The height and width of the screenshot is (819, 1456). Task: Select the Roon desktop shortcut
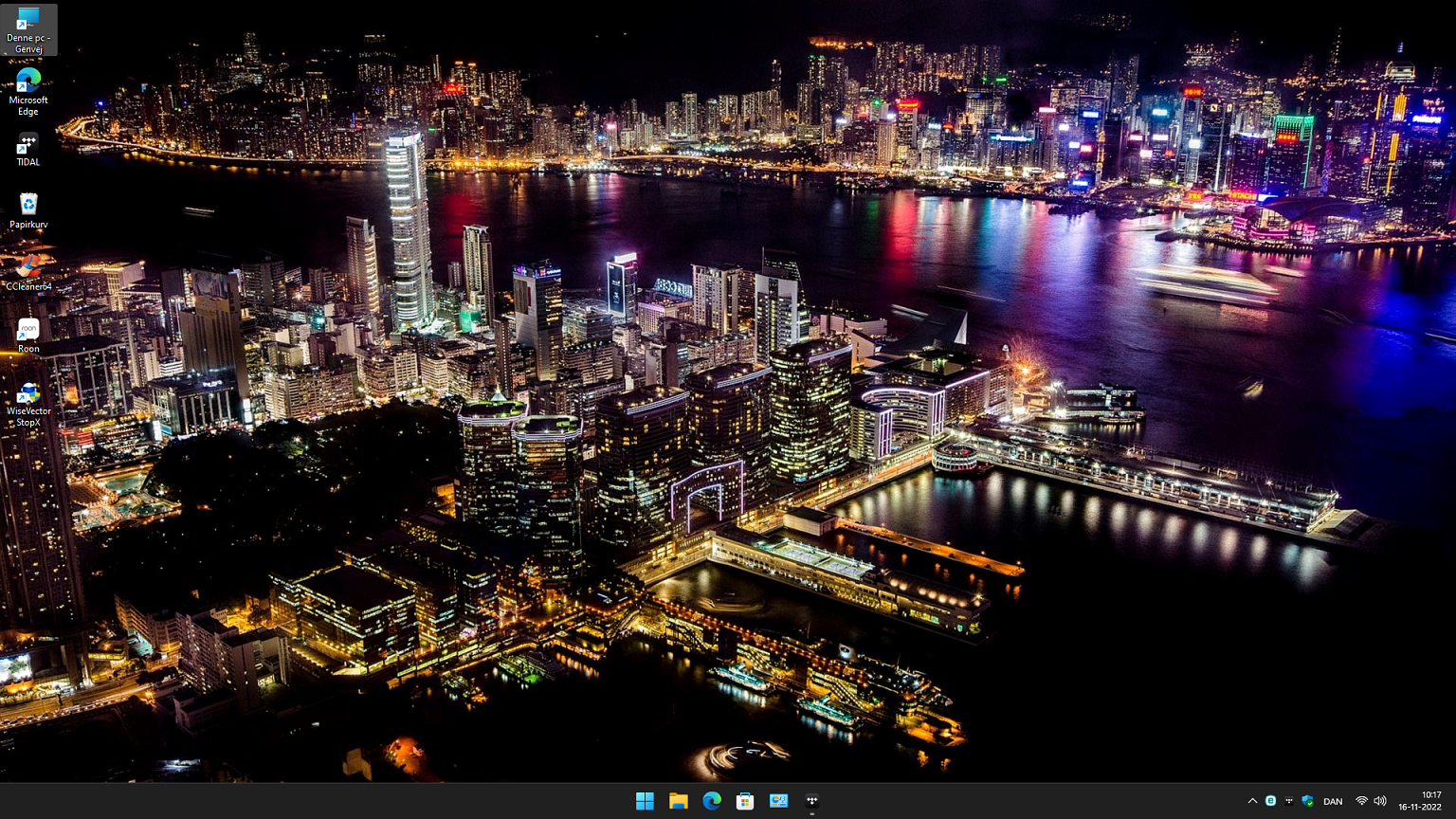pyautogui.click(x=28, y=336)
